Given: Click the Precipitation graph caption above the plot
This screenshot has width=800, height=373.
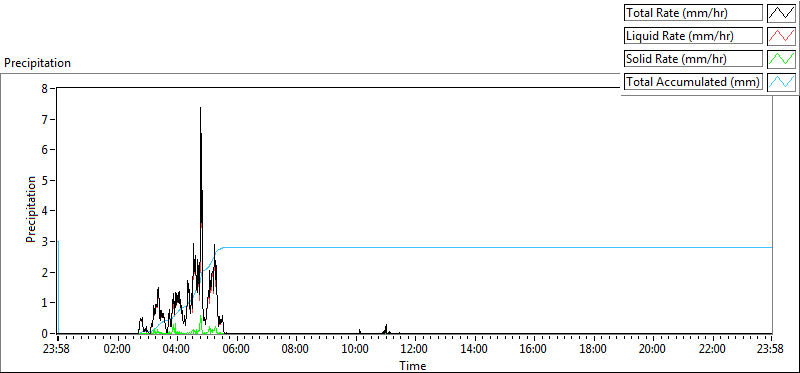Looking at the screenshot, I should coord(37,63).
